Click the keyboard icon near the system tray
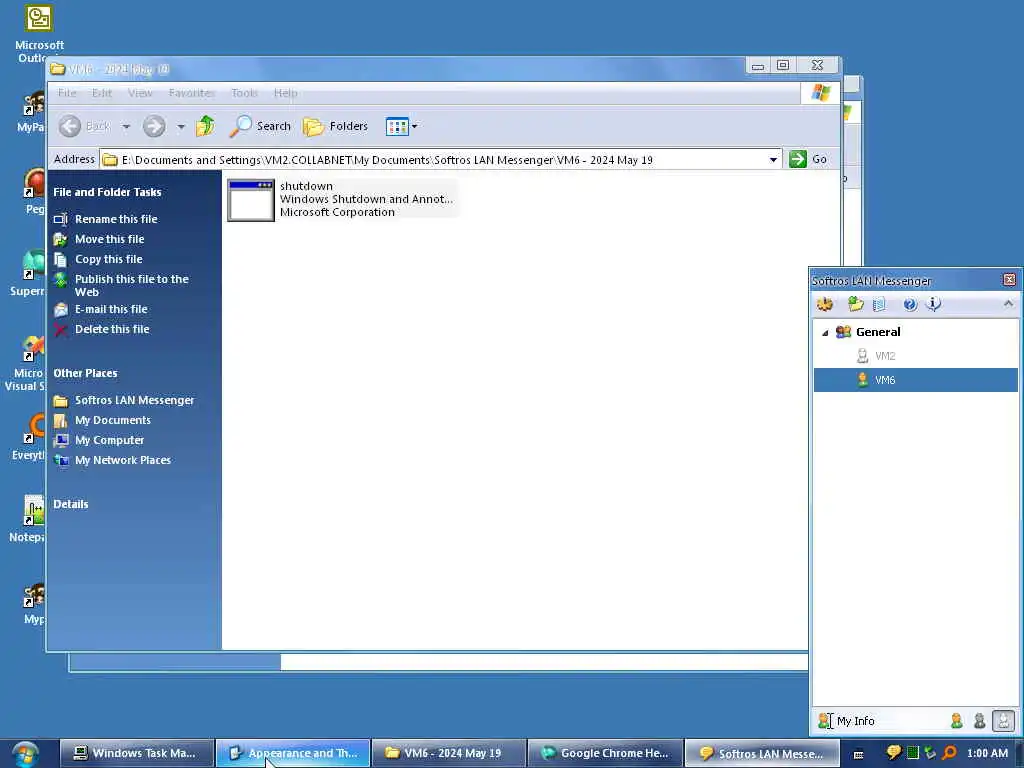The width and height of the screenshot is (1024, 768). (859, 755)
